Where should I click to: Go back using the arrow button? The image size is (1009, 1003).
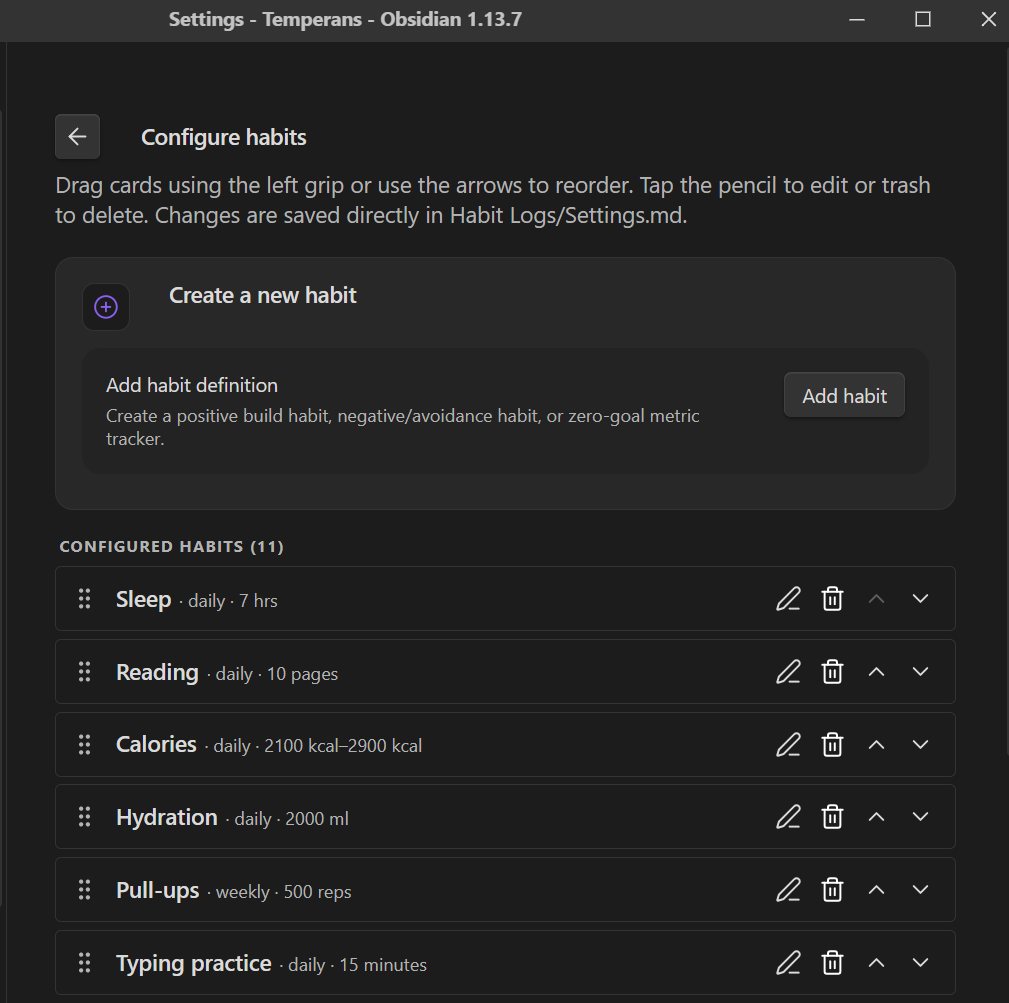[77, 136]
